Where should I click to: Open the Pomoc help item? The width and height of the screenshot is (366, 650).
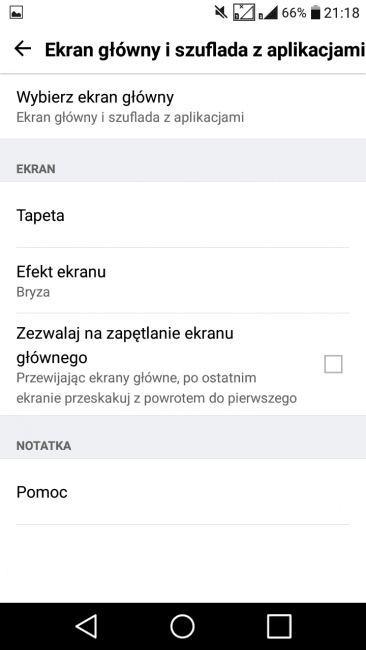(183, 492)
